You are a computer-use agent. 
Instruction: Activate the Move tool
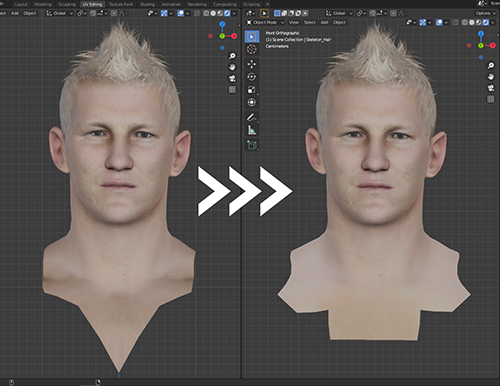(252, 64)
